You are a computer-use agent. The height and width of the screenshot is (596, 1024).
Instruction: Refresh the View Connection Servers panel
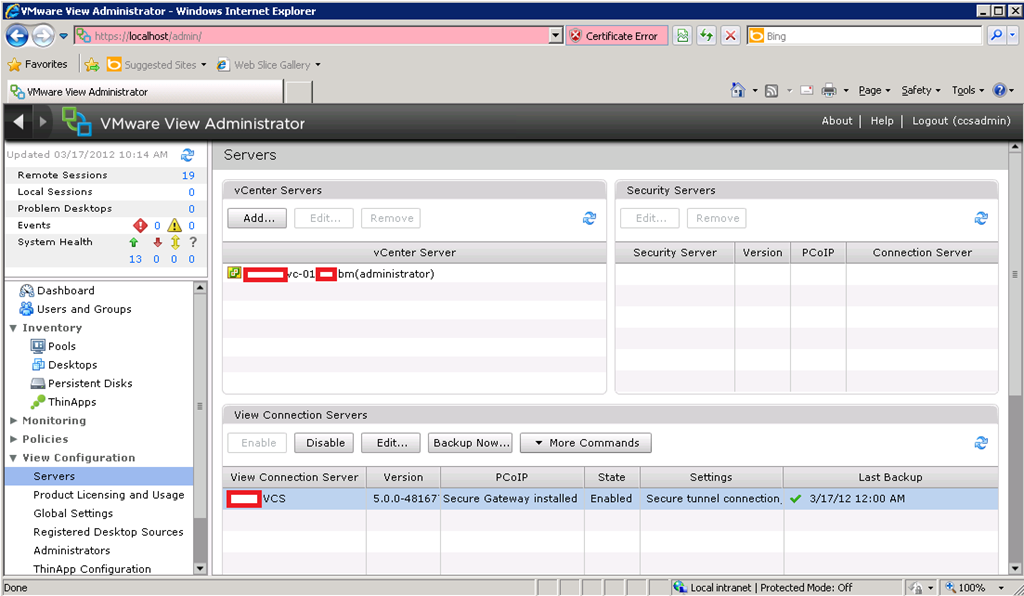[981, 443]
